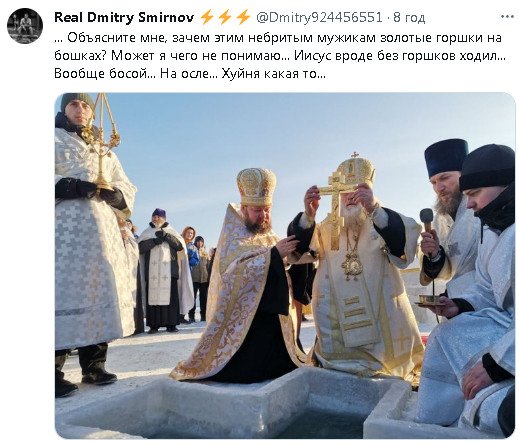The height and width of the screenshot is (445, 519).
Task: Click the bishop's round chest medallion
Action: pyautogui.click(x=352, y=267)
